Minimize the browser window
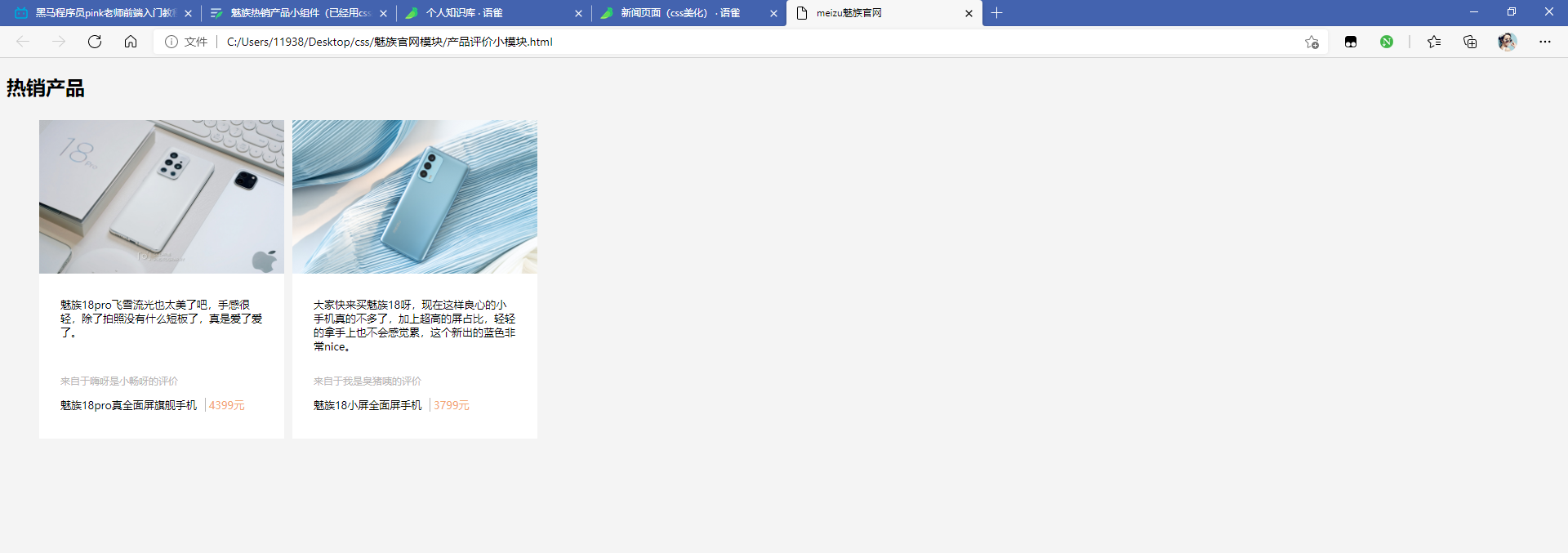The height and width of the screenshot is (553, 1568). 1474,12
